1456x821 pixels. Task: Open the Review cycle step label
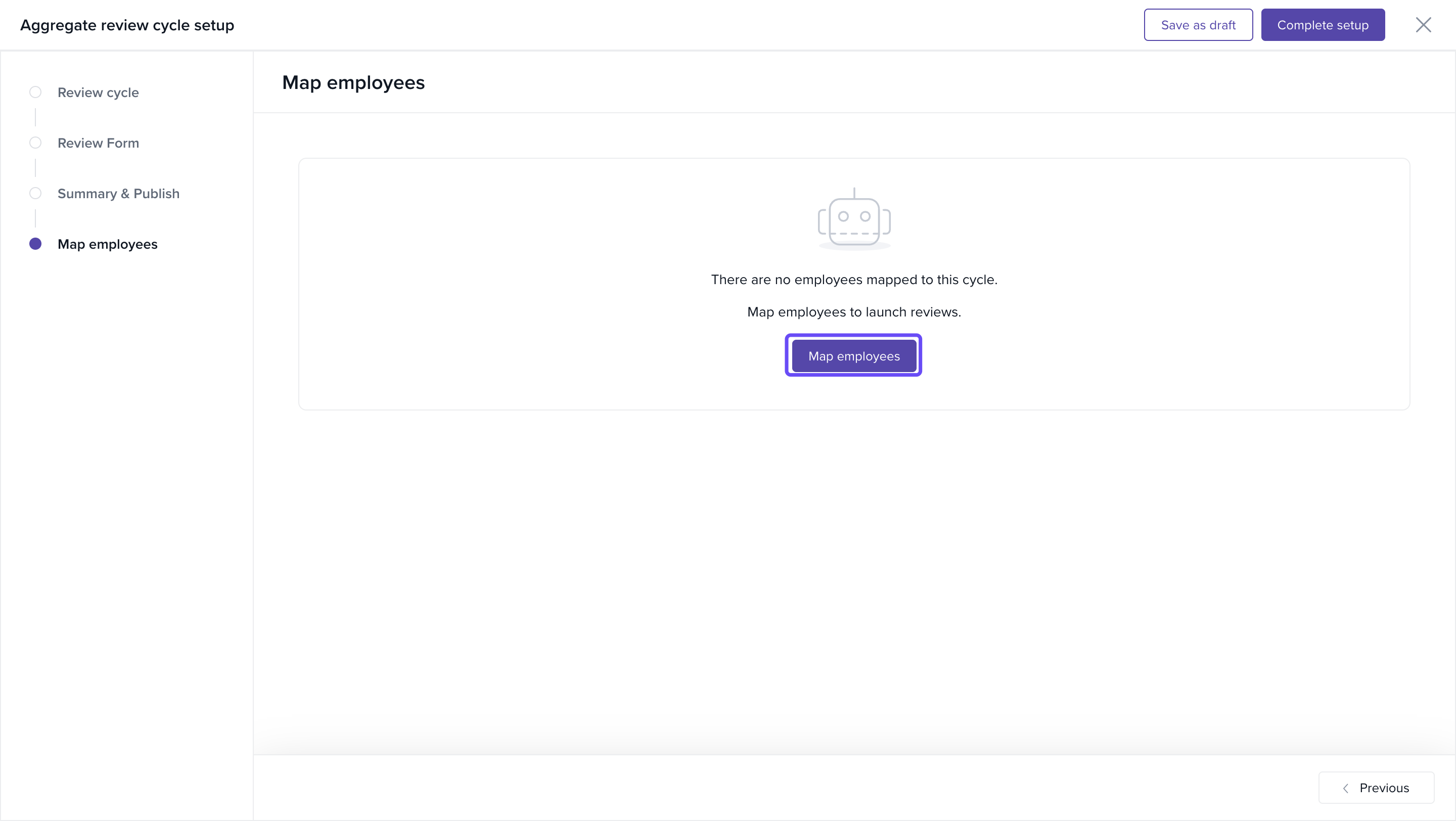pyautogui.click(x=98, y=93)
